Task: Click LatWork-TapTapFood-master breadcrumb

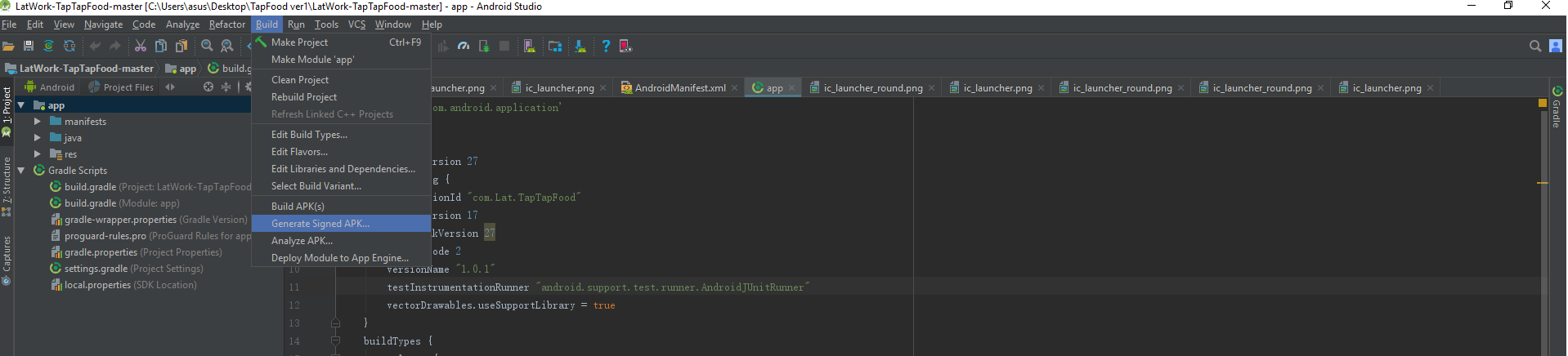Action: tap(79, 69)
